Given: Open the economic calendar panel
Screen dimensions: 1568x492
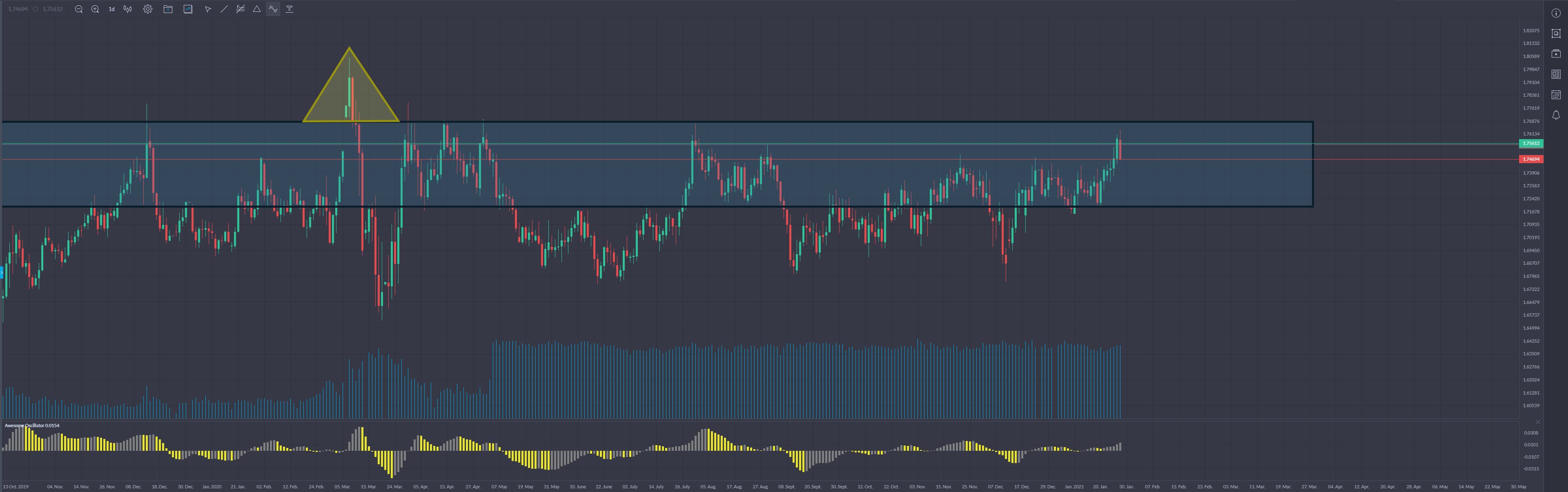Looking at the screenshot, I should [1556, 95].
